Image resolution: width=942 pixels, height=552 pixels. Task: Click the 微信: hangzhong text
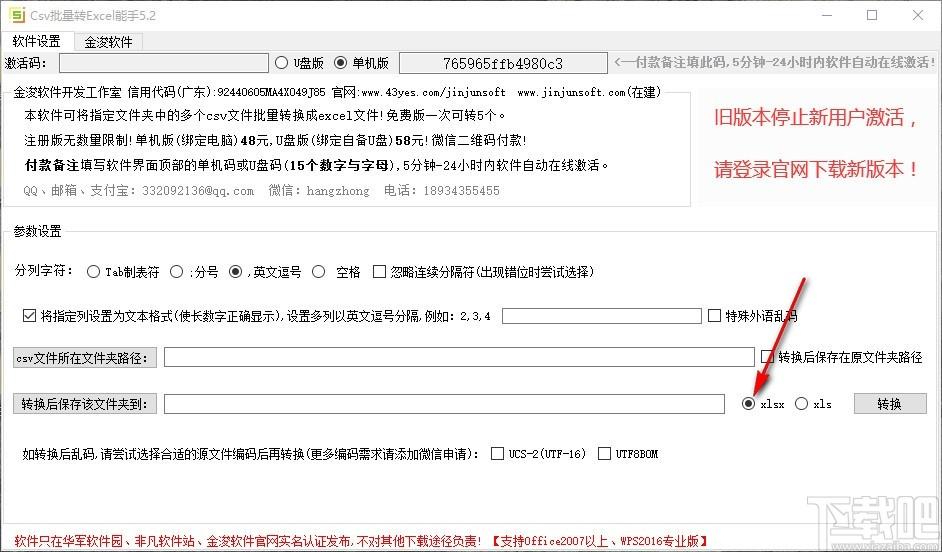[x=319, y=190]
